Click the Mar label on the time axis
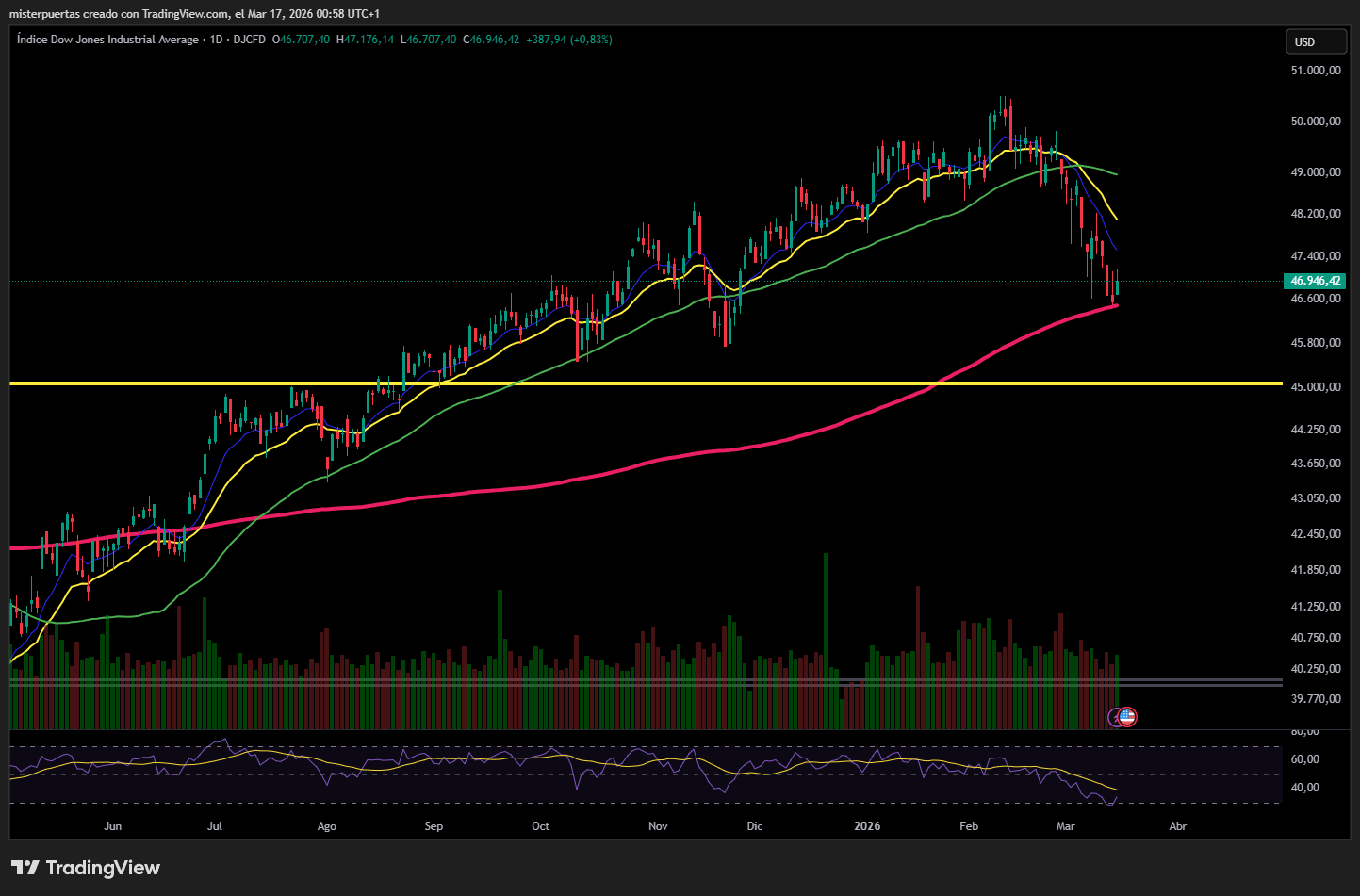Image resolution: width=1360 pixels, height=896 pixels. [1066, 826]
